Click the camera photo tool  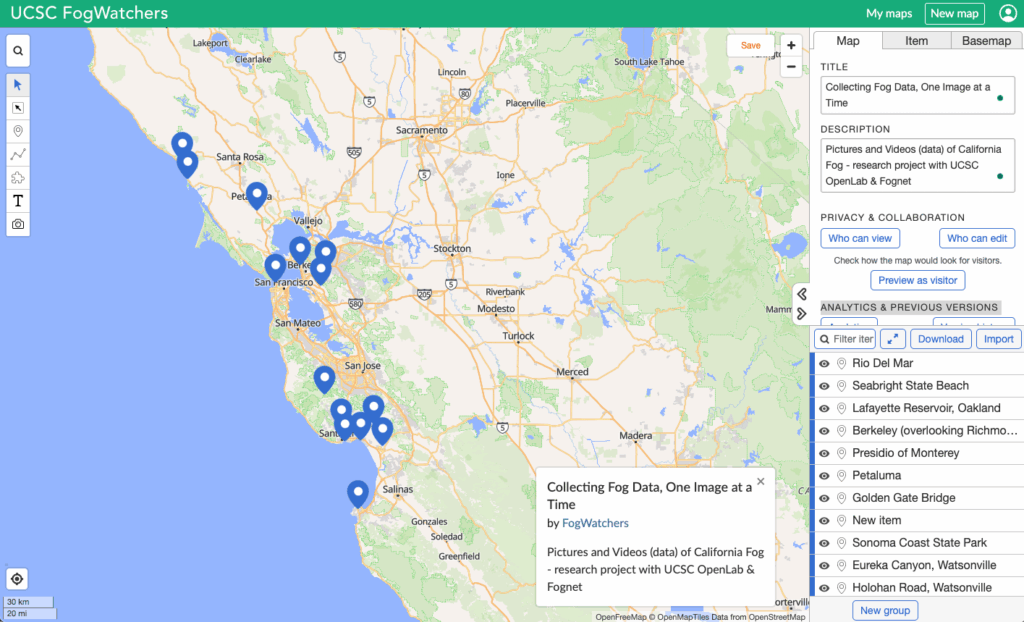tap(18, 225)
